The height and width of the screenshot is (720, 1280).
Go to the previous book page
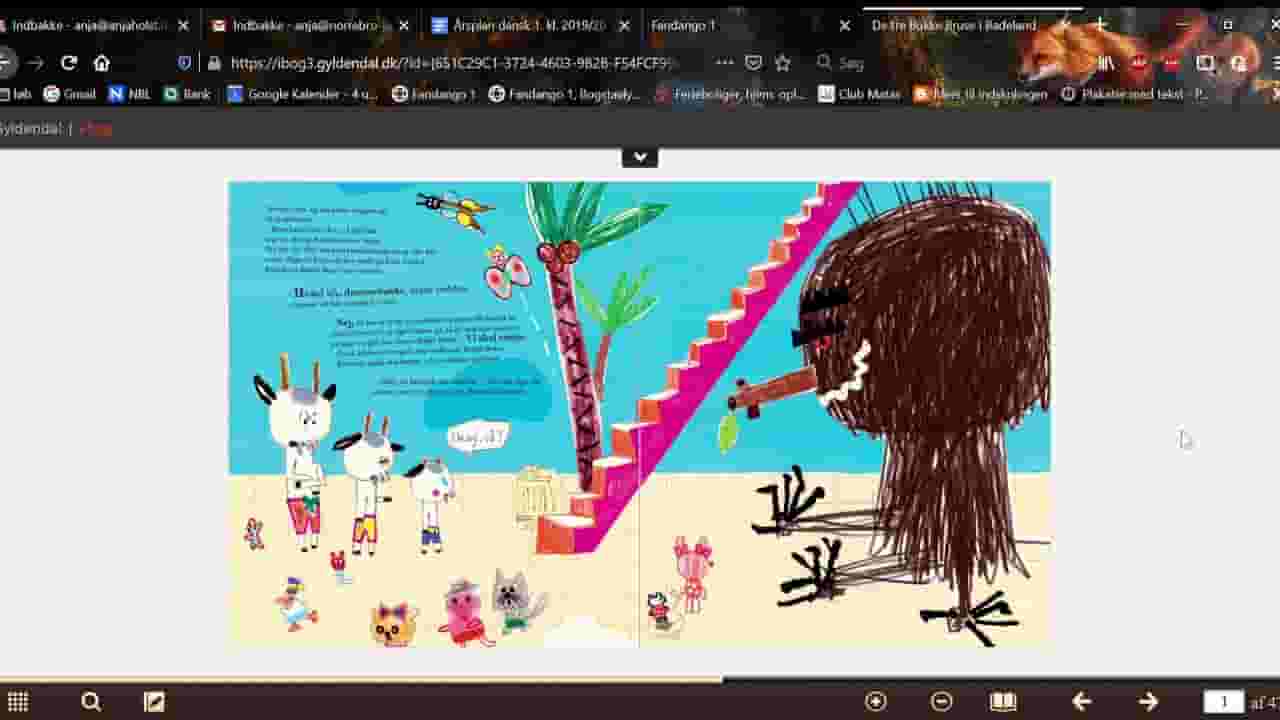pos(1081,702)
